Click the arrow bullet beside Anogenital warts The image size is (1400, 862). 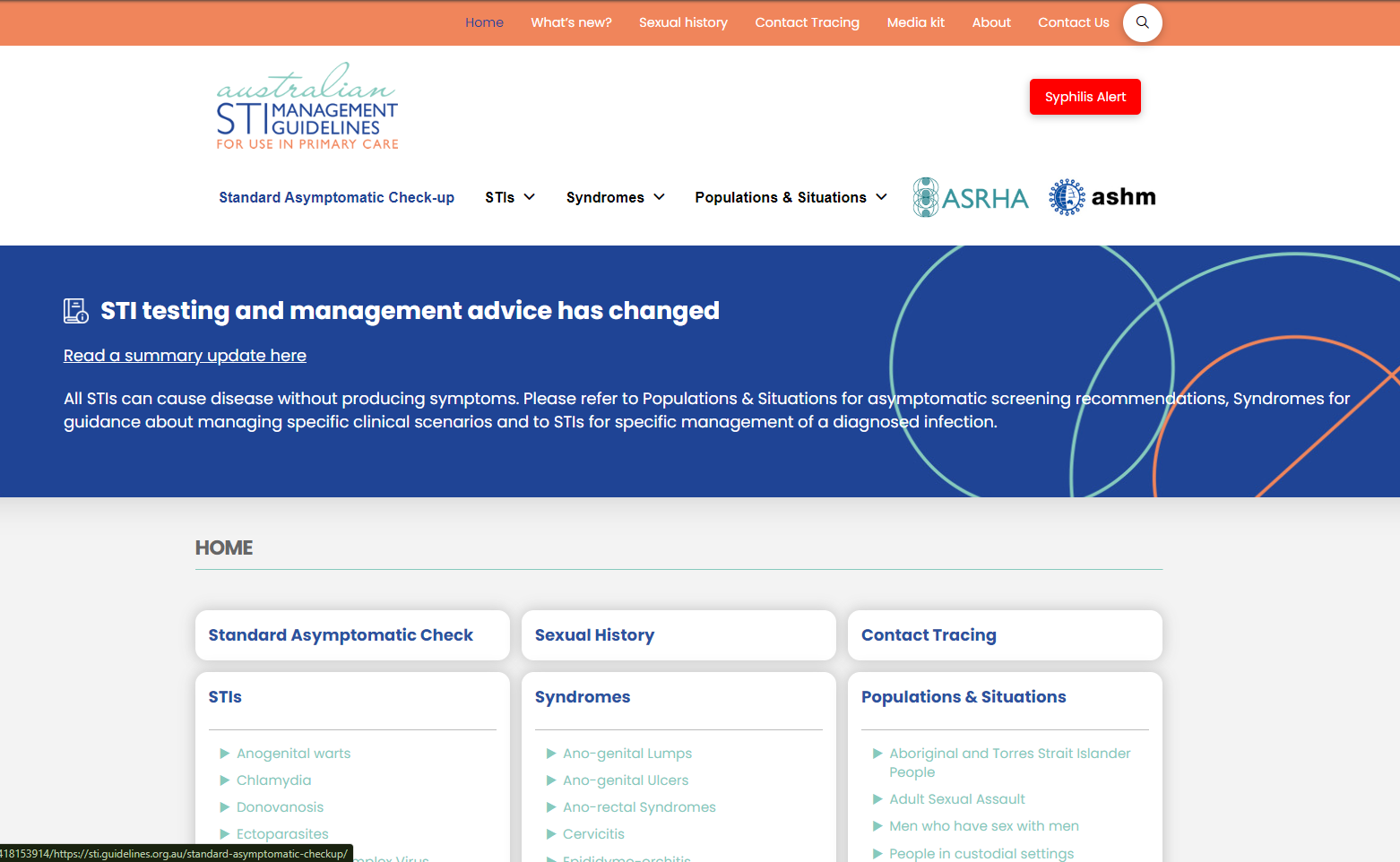click(225, 754)
